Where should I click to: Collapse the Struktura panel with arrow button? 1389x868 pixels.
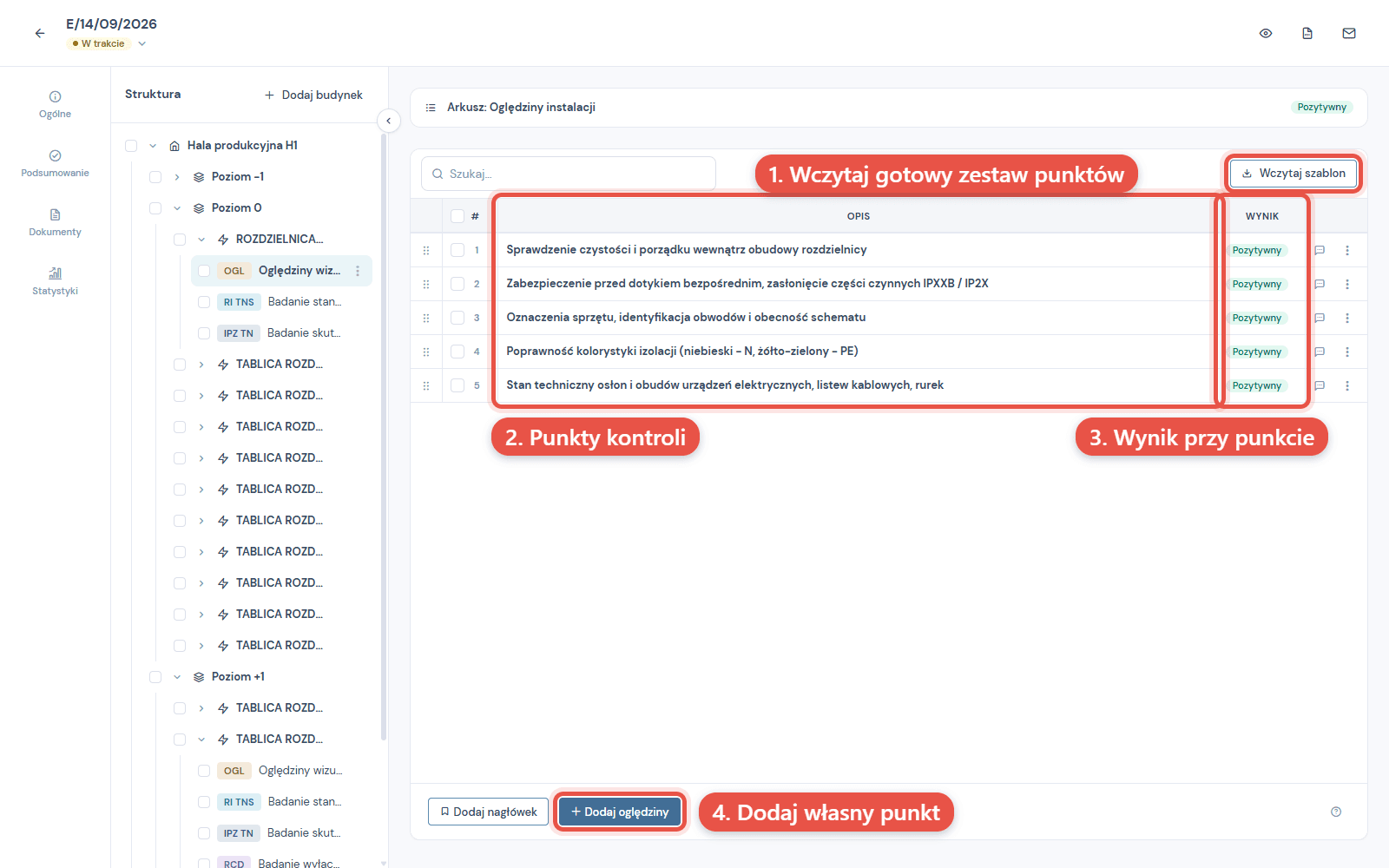389,121
